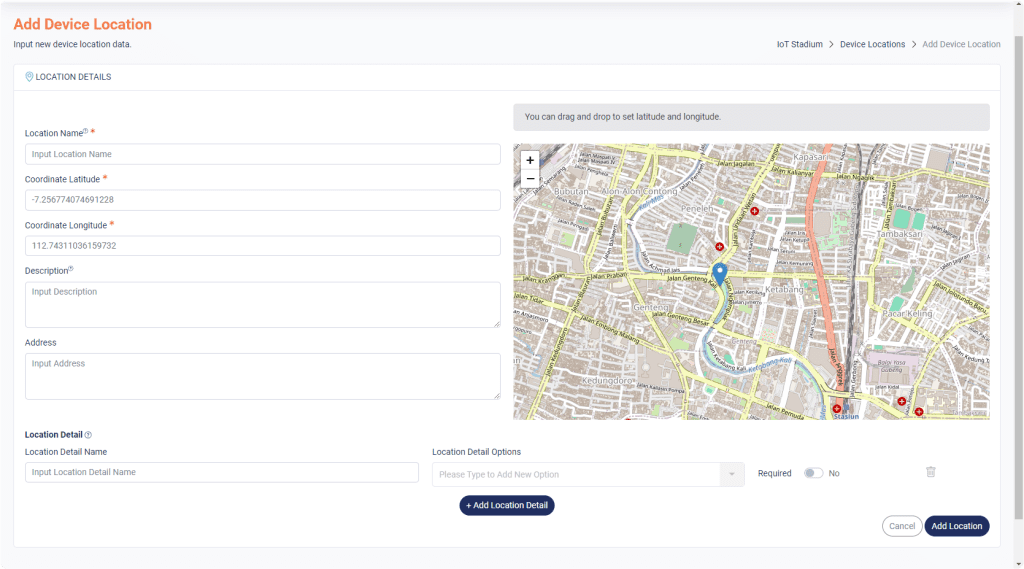
Task: Focus the Coordinate Latitude field
Action: click(262, 200)
